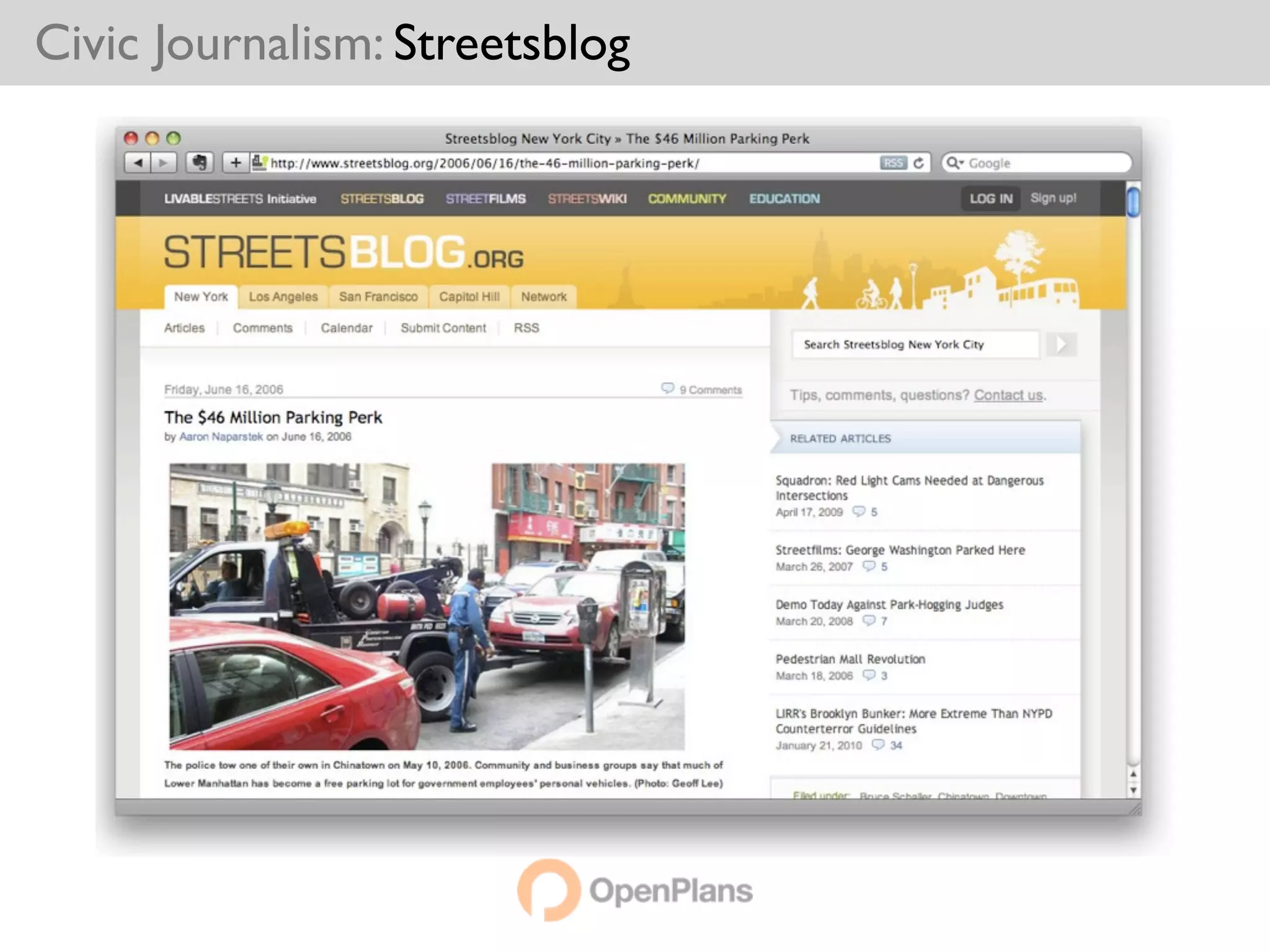Open COMMUNITY in top navigation

pyautogui.click(x=687, y=199)
